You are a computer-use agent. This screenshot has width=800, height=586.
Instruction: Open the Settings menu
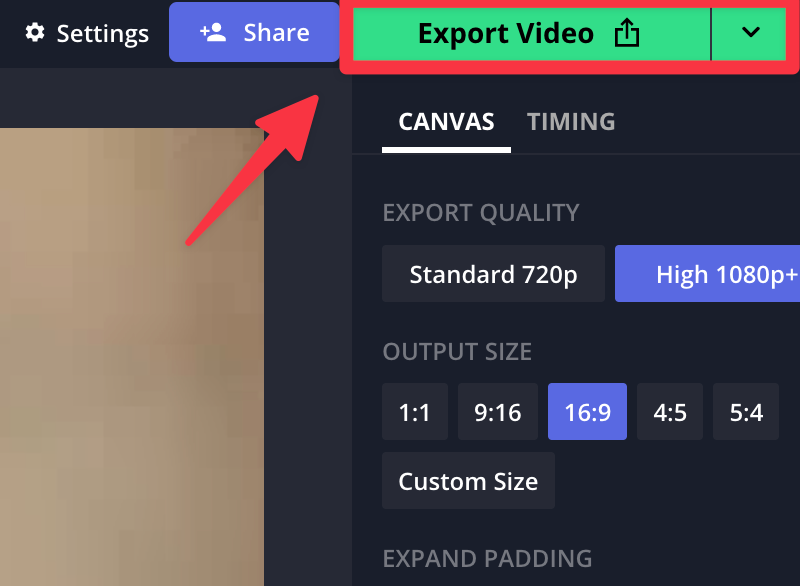point(87,33)
